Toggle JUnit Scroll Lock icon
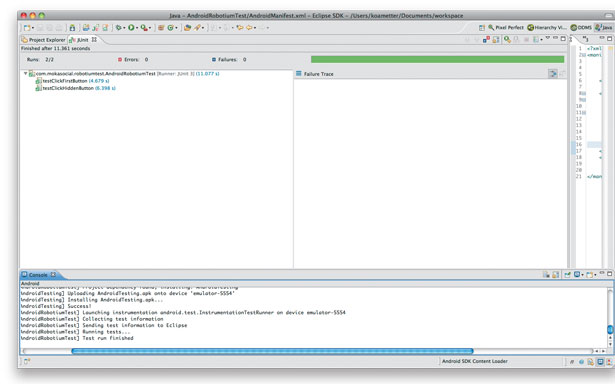Viewport: 615px width, 384px height. [x=496, y=39]
